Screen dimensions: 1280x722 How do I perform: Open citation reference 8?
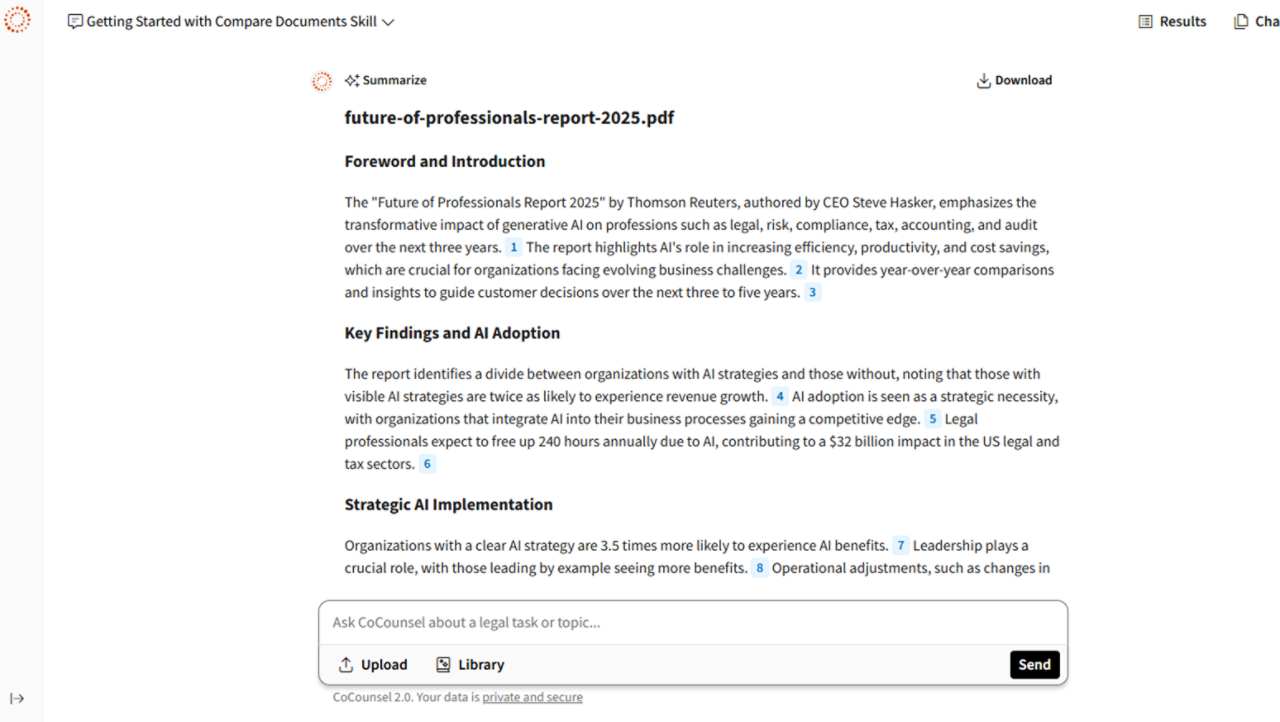[760, 569]
